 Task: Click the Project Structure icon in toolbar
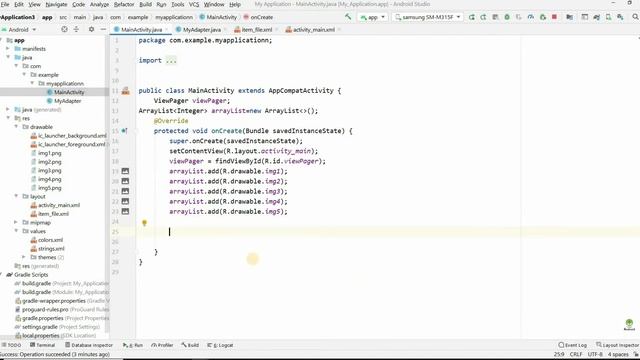point(569,17)
